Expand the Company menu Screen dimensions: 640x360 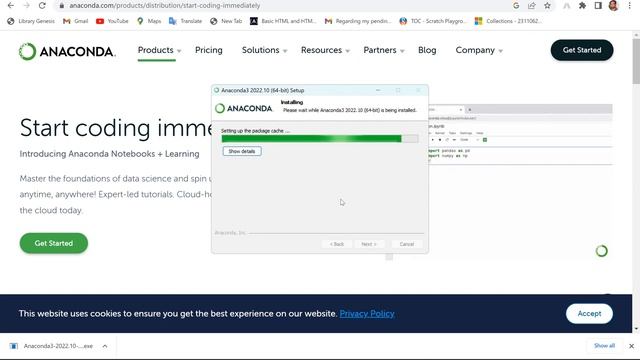pos(479,50)
